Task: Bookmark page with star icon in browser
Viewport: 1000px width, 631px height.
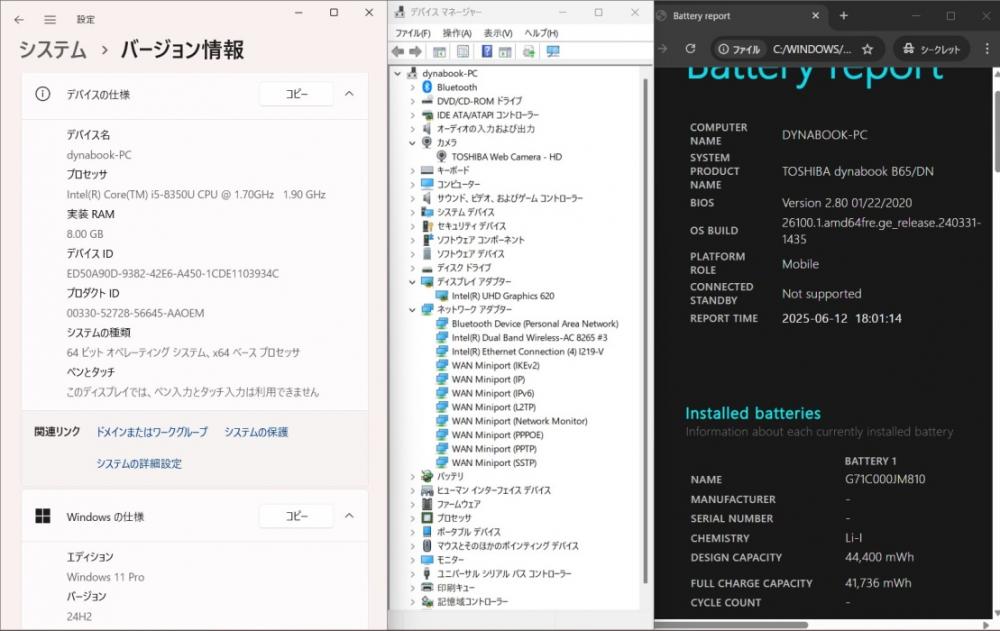Action: point(867,49)
